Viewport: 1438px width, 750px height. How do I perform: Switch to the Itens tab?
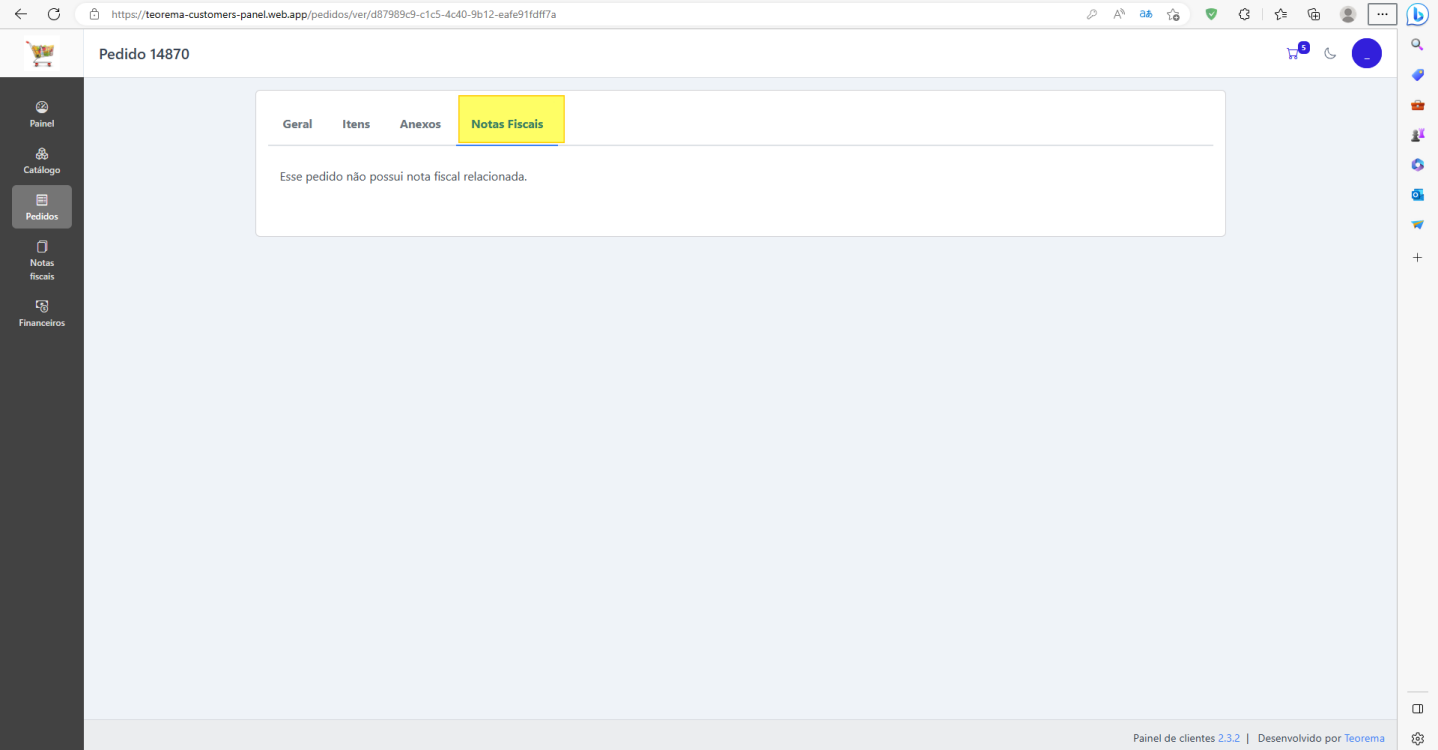point(356,124)
